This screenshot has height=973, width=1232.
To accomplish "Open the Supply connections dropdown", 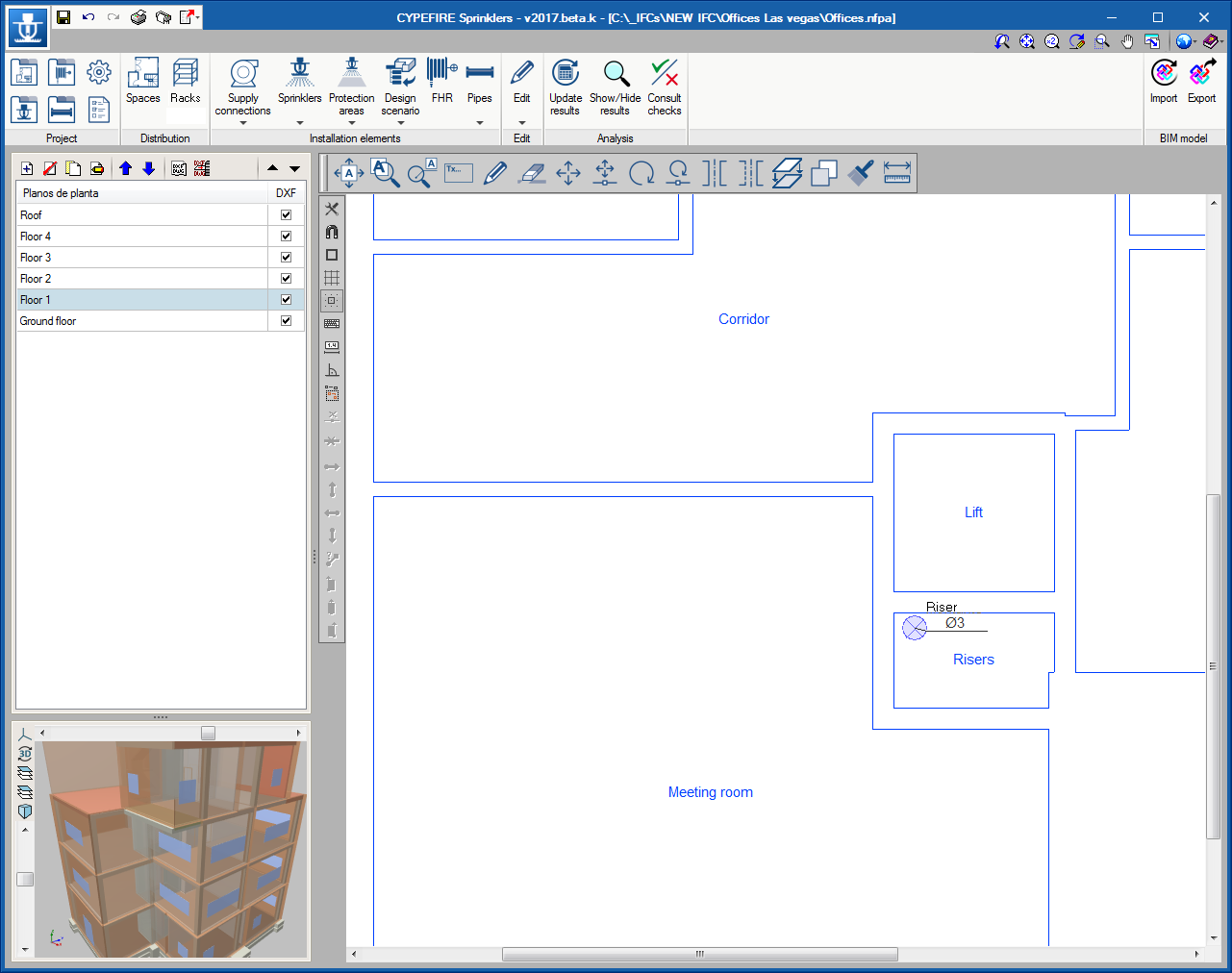I will pyautogui.click(x=242, y=123).
